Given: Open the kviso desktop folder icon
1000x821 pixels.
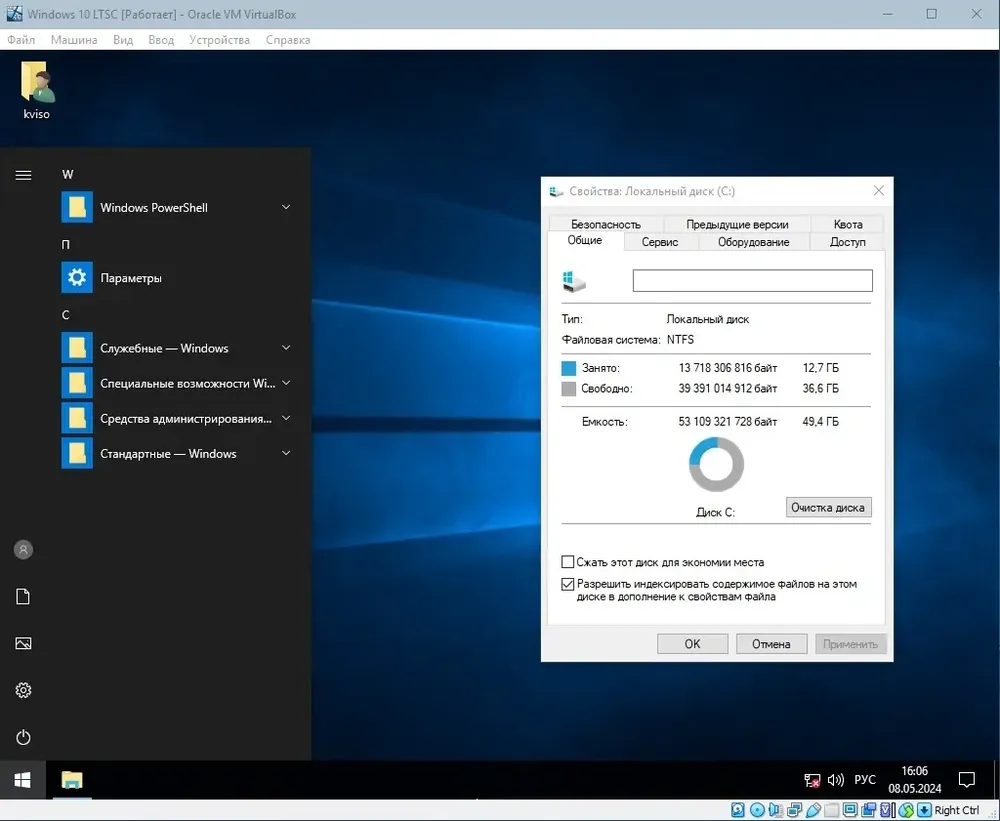Looking at the screenshot, I should pos(36,91).
